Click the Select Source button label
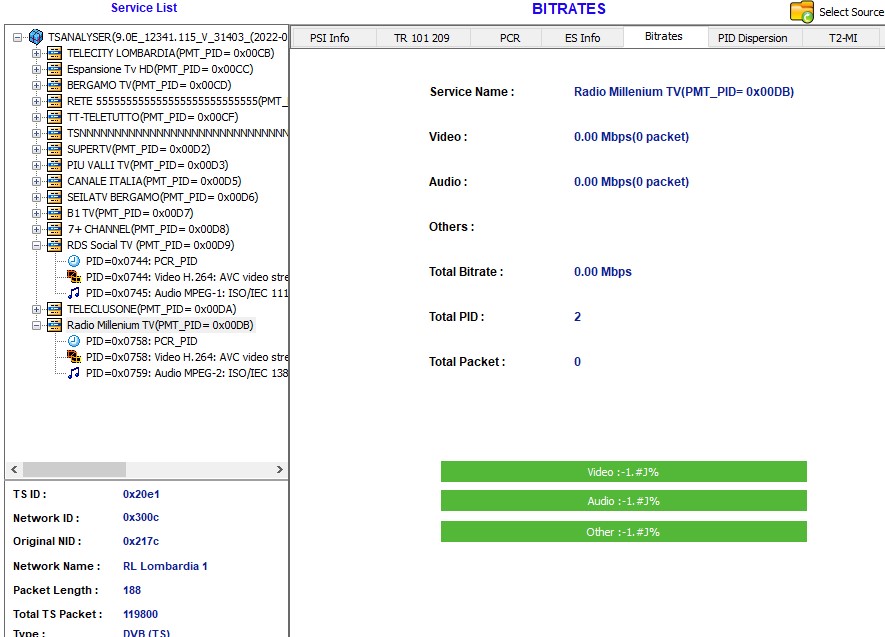Image resolution: width=885 pixels, height=637 pixels. 851,12
